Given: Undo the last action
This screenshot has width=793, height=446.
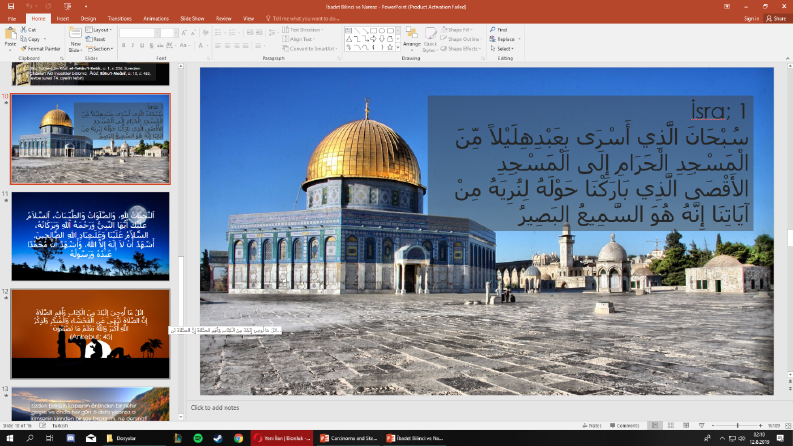Looking at the screenshot, I should [29, 7].
